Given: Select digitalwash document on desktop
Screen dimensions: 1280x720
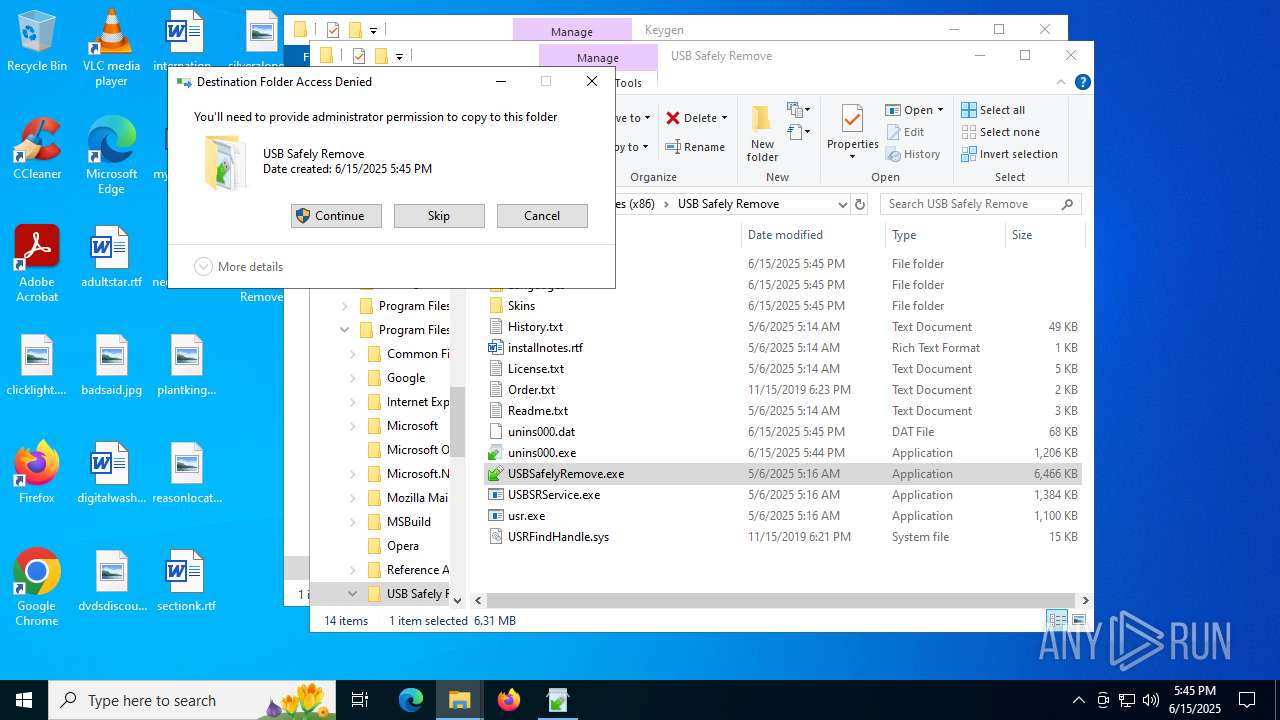Looking at the screenshot, I should click(111, 473).
